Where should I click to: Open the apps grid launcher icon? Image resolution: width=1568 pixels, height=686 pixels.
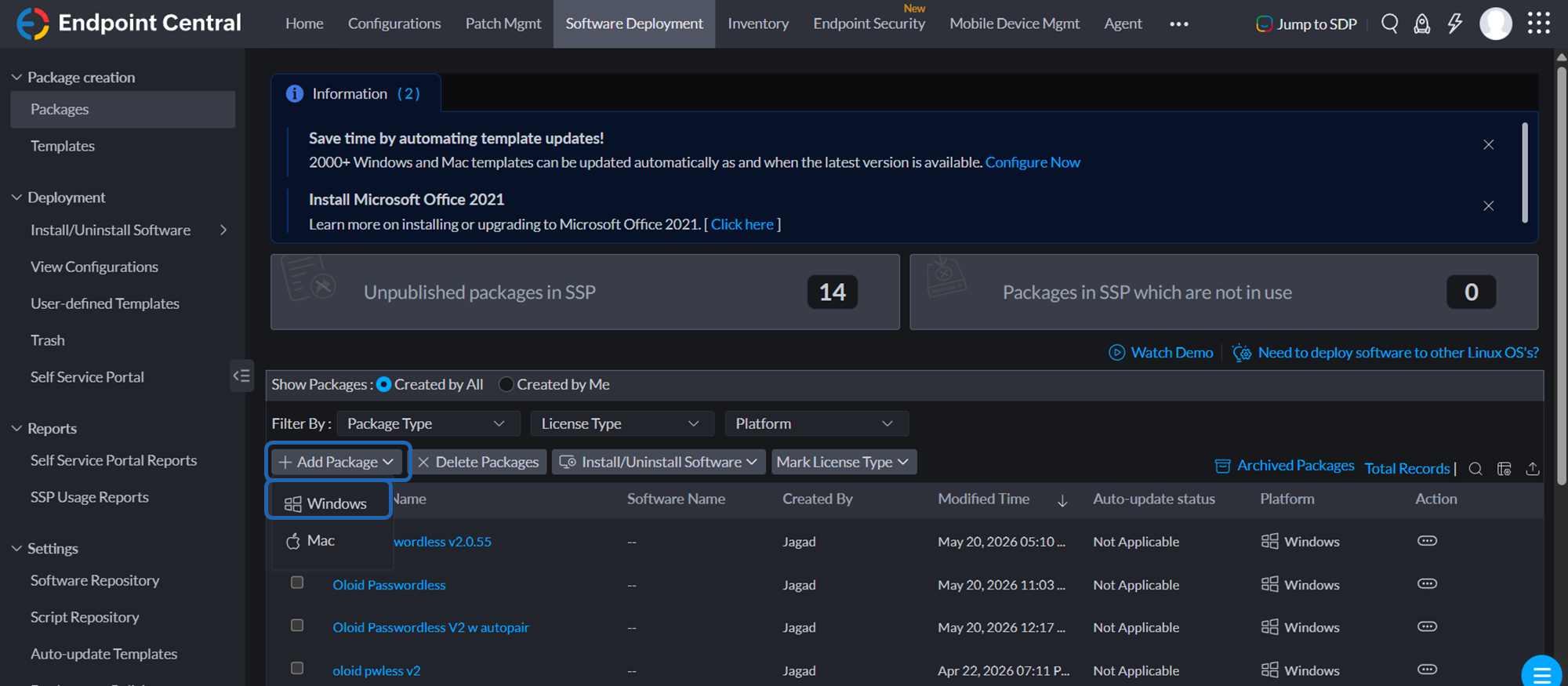[x=1538, y=24]
